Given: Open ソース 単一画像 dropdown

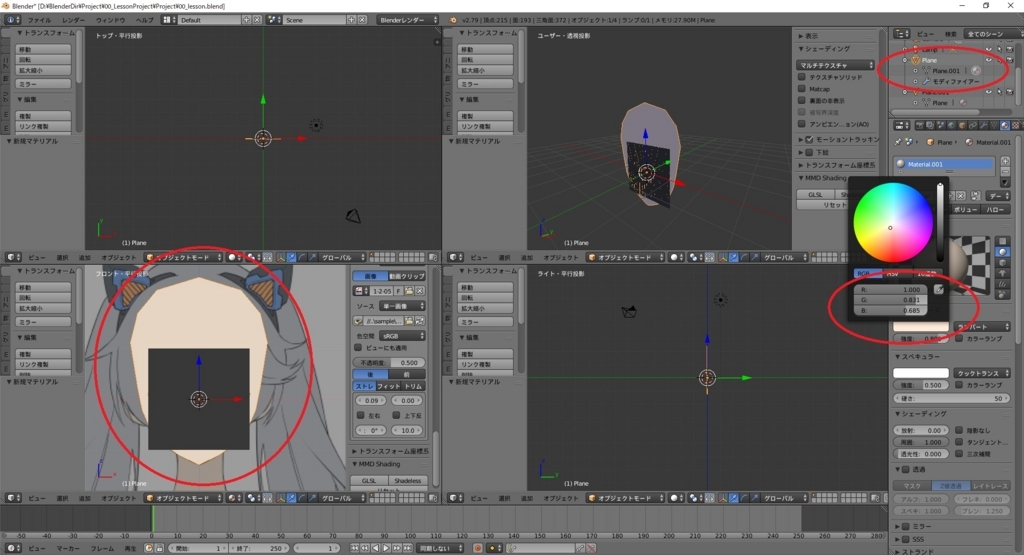Looking at the screenshot, I should (402, 306).
